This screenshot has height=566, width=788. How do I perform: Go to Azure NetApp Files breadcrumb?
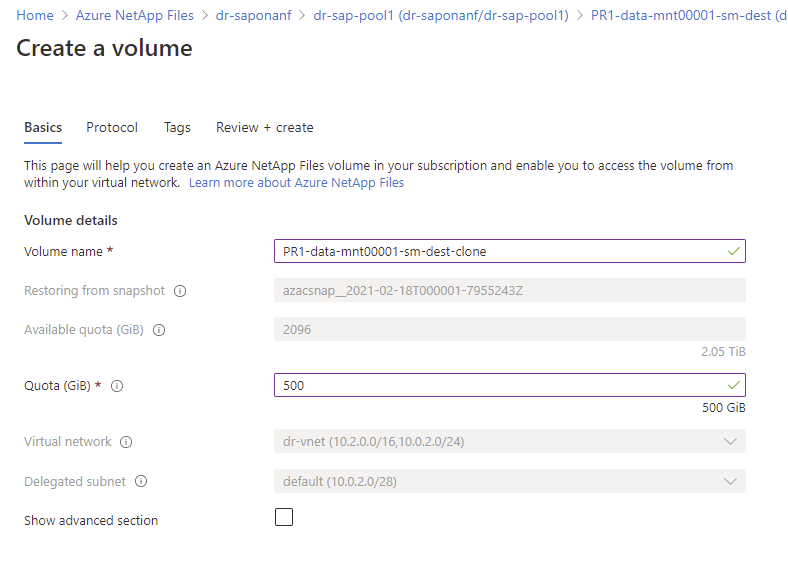133,15
